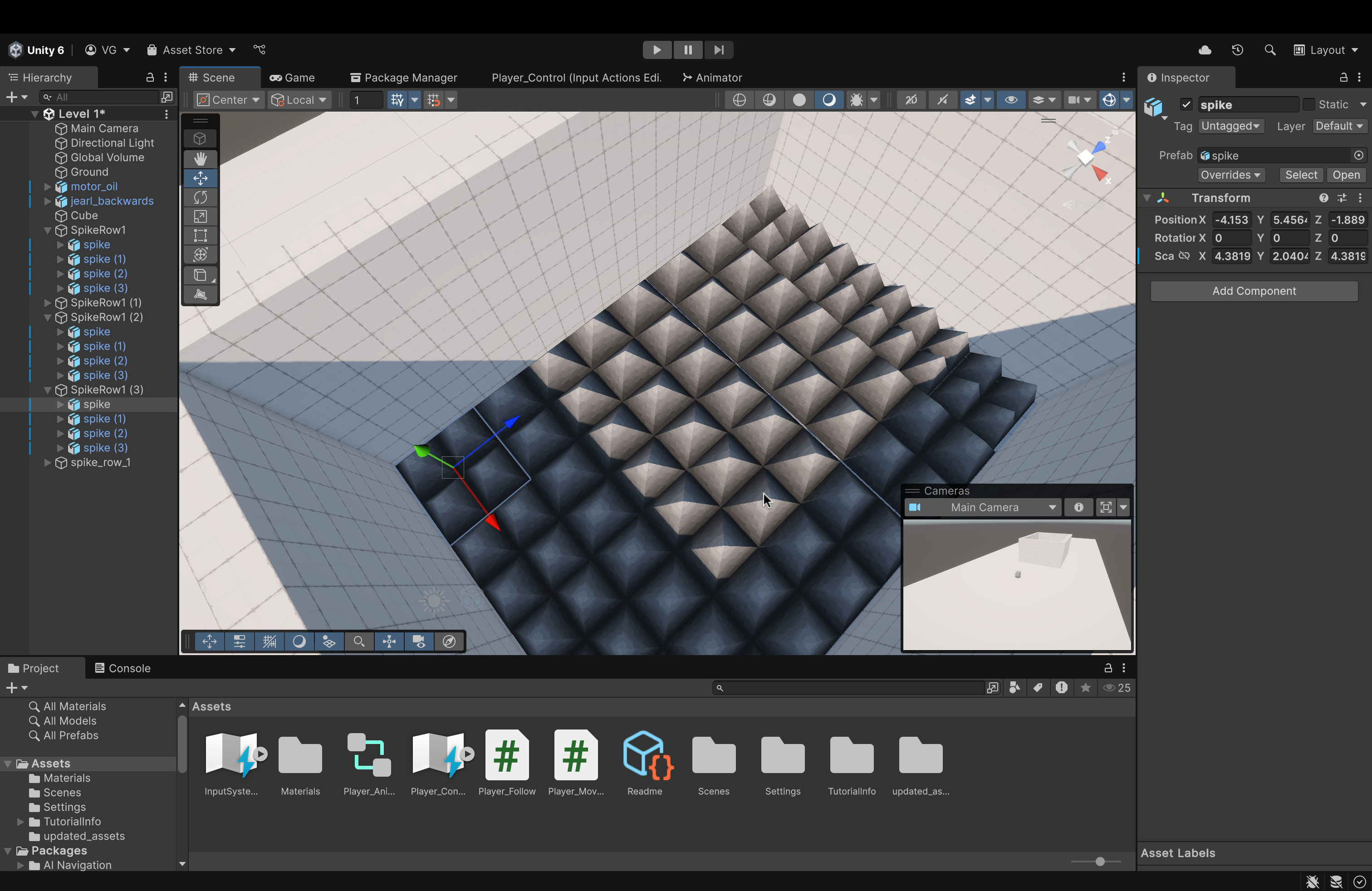Click the Inspector lock icon
Screen dimensions: 1372x891
(1343, 77)
